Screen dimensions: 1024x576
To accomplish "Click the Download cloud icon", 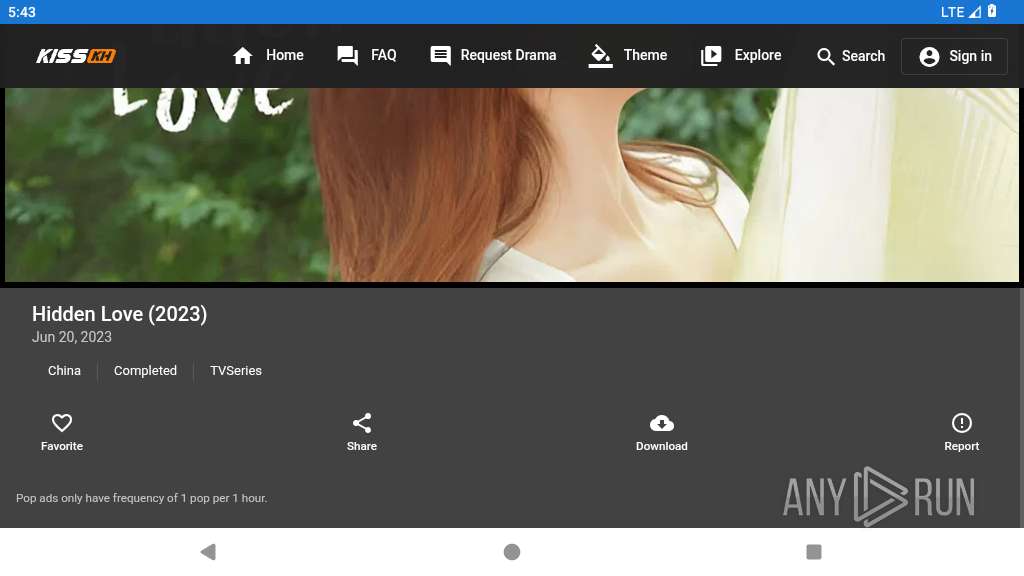I will 662,423.
